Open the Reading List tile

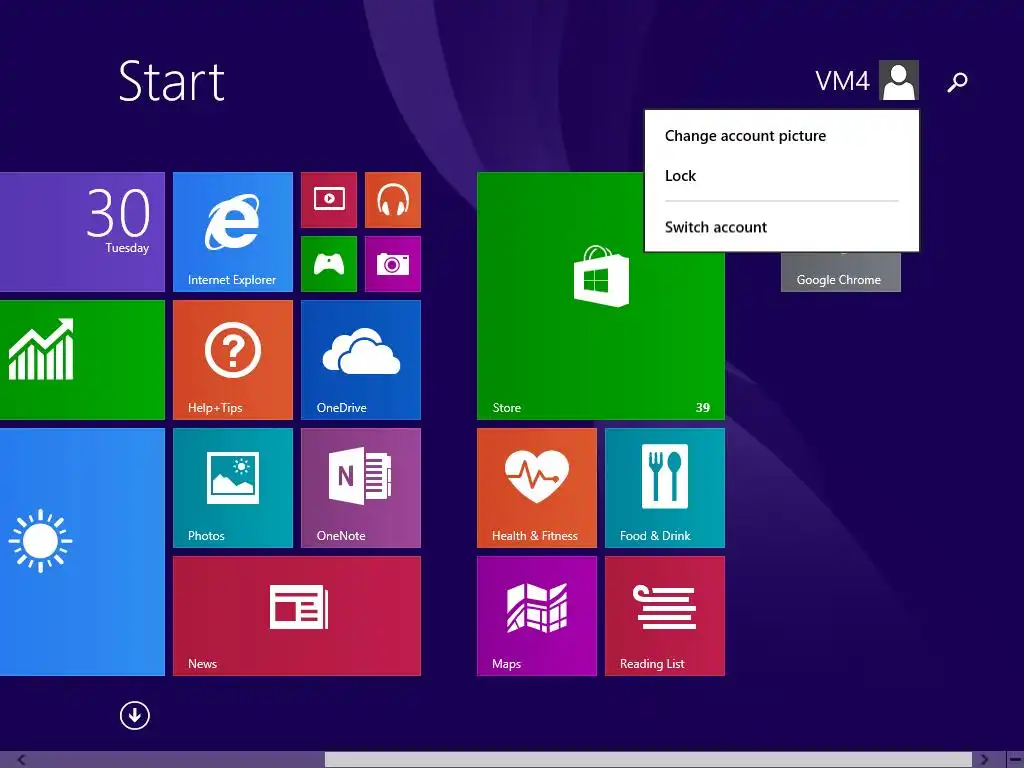pos(665,616)
